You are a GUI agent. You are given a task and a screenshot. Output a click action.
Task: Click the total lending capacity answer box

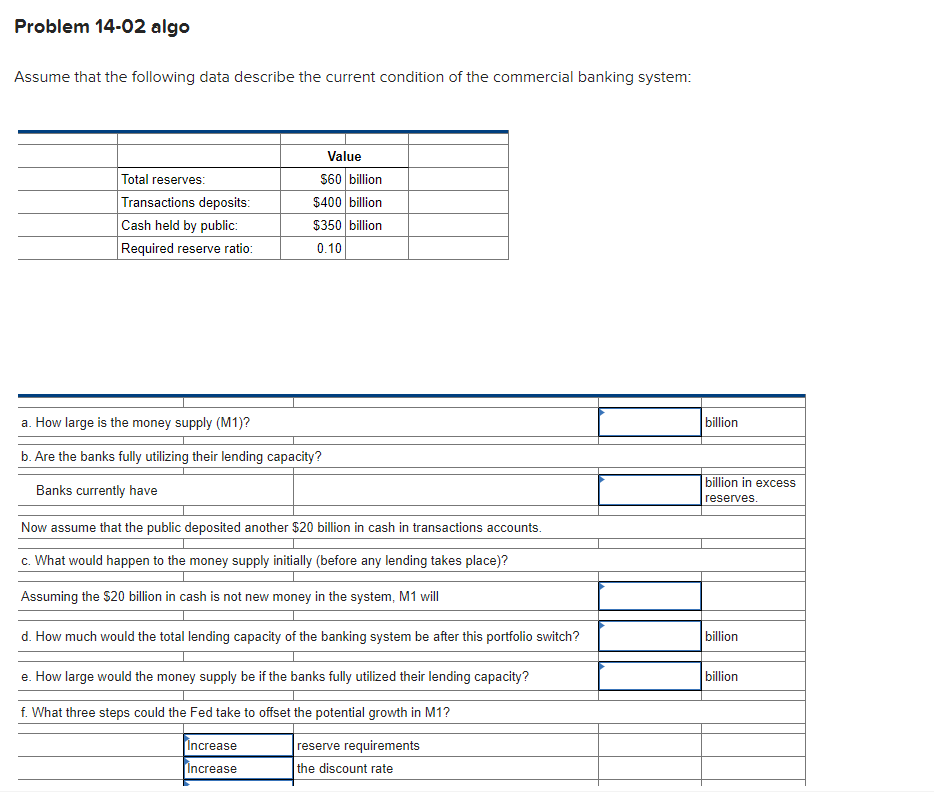648,635
